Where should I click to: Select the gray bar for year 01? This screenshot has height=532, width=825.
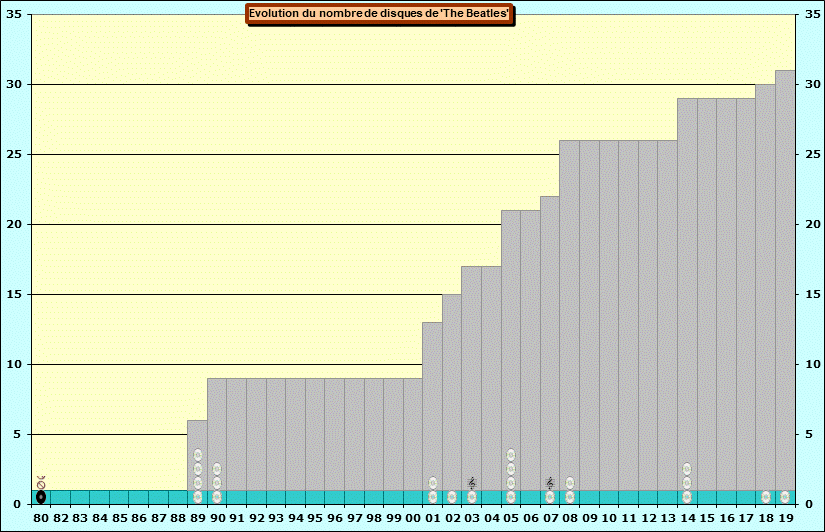(432, 406)
